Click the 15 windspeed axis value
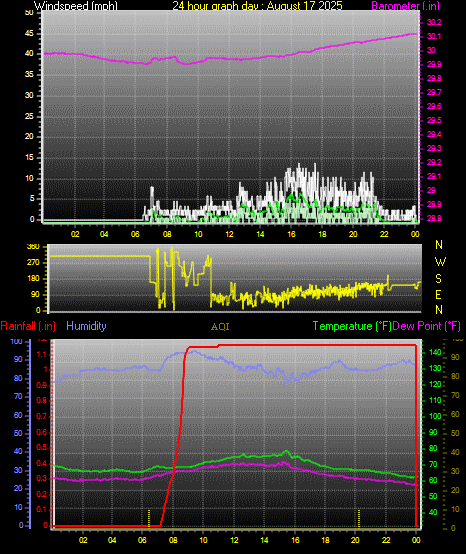This screenshot has height=554, width=466. point(29,157)
